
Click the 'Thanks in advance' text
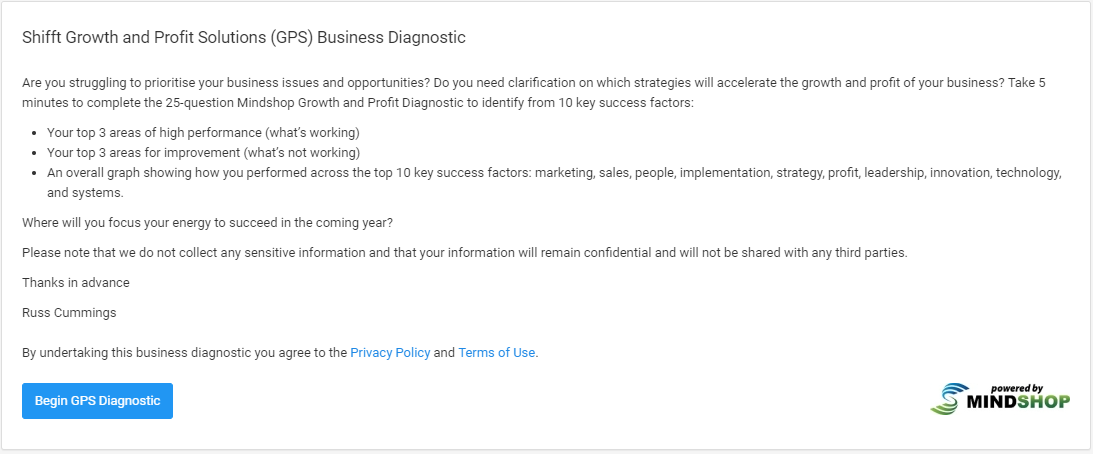point(76,283)
